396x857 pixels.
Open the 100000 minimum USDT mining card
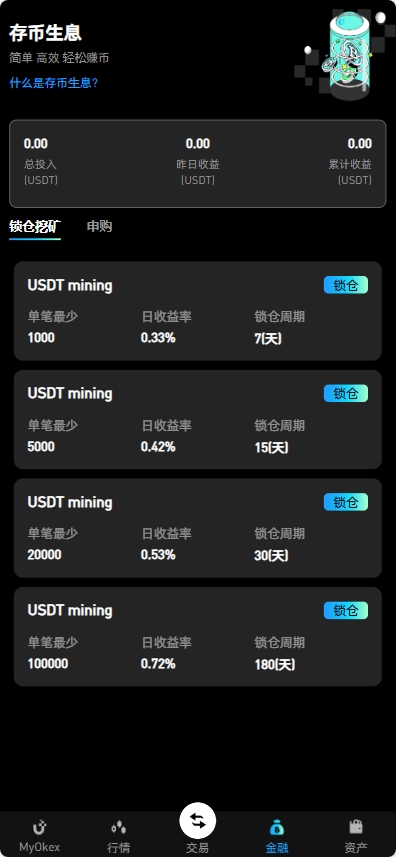coord(198,637)
